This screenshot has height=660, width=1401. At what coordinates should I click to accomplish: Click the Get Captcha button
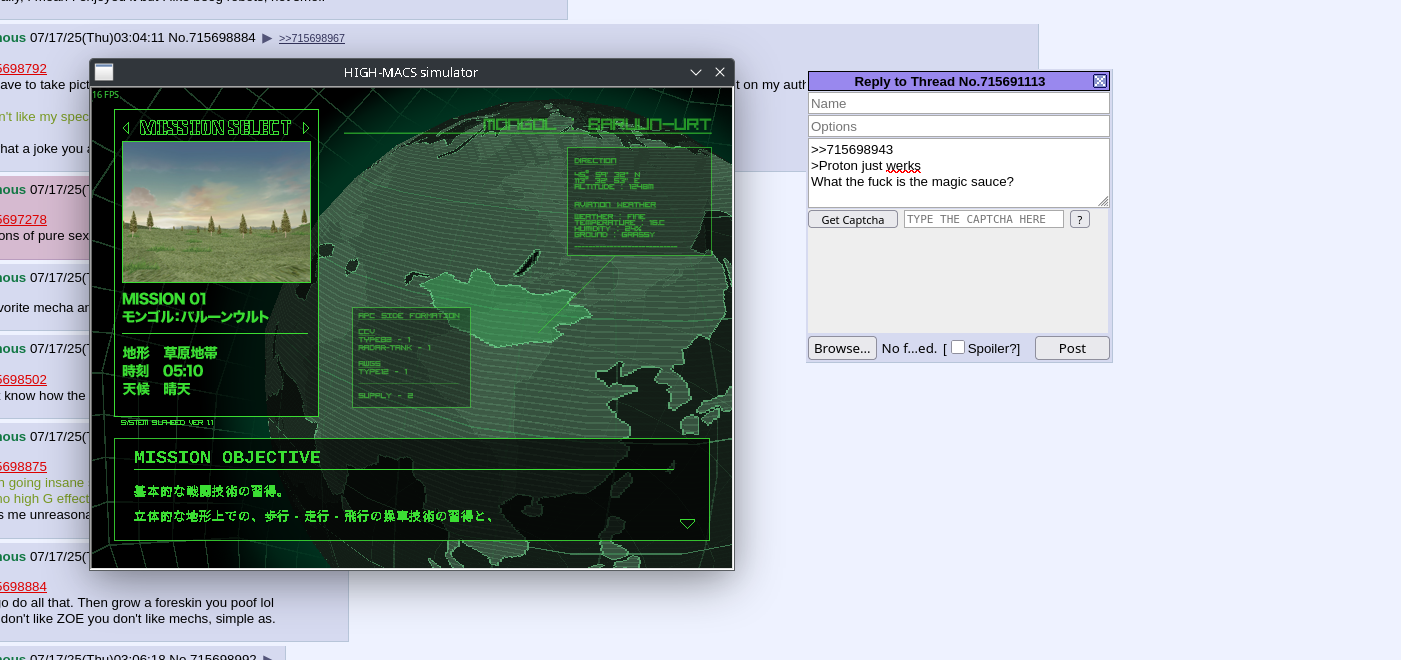pyautogui.click(x=853, y=220)
